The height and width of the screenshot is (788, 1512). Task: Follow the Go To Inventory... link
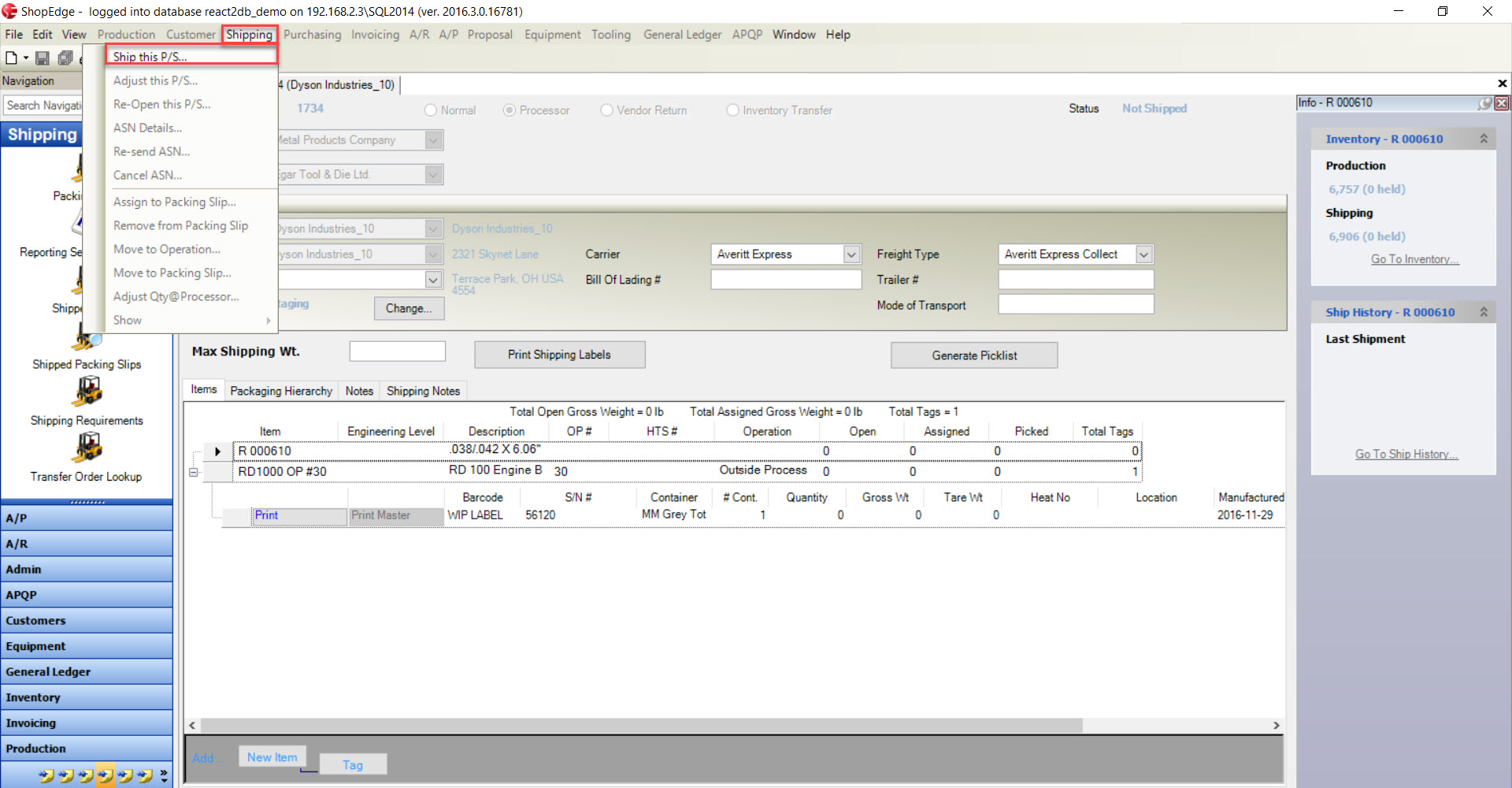pyautogui.click(x=1415, y=259)
